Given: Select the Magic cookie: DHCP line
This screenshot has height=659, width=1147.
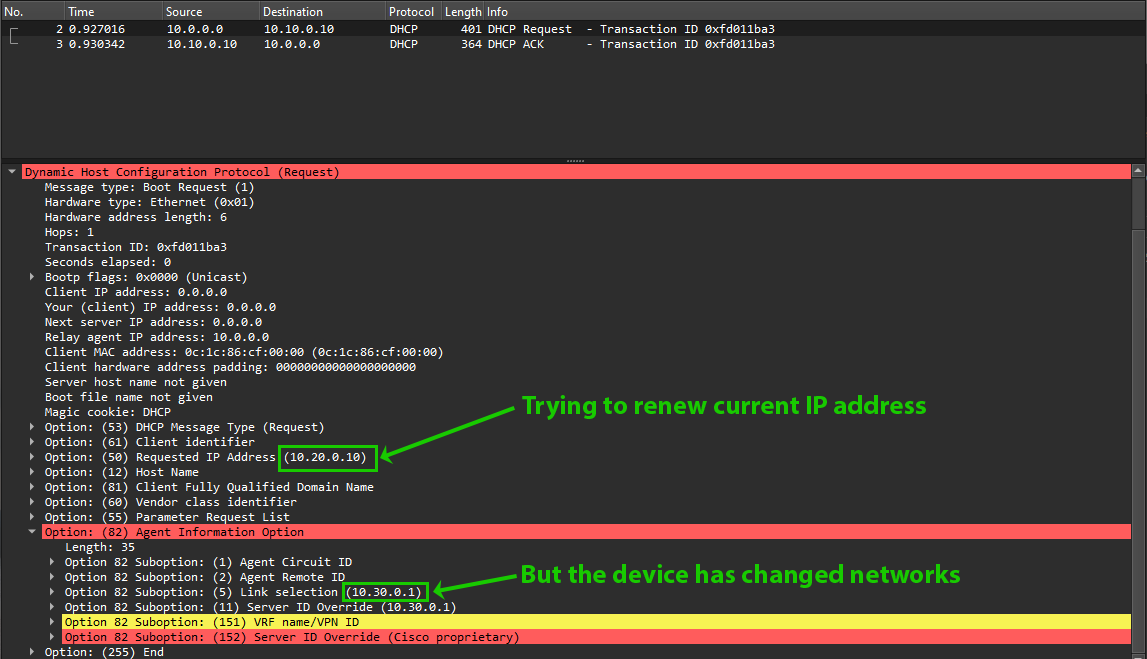Looking at the screenshot, I should 108,412.
